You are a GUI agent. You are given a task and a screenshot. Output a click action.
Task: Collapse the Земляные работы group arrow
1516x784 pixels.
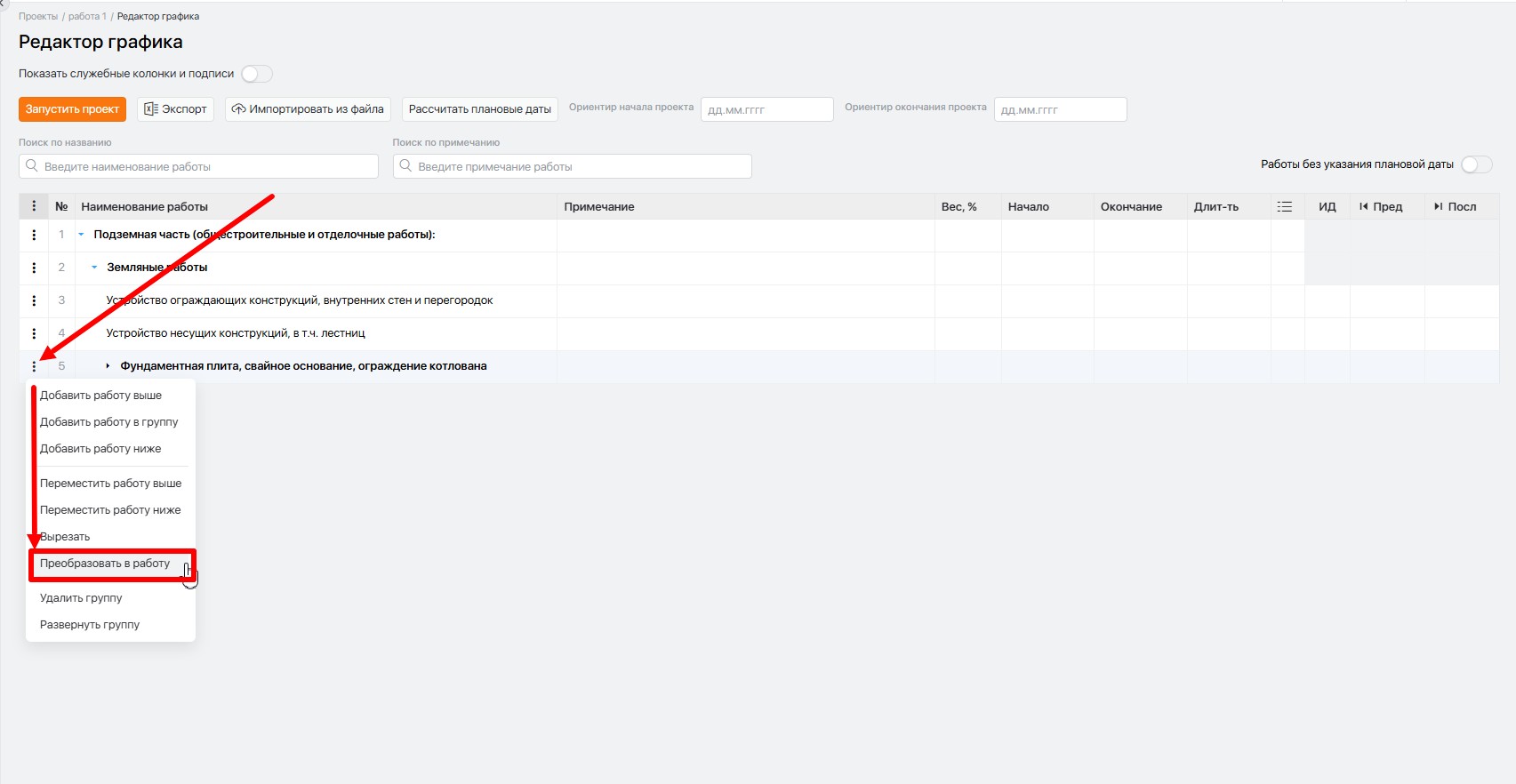pos(94,268)
